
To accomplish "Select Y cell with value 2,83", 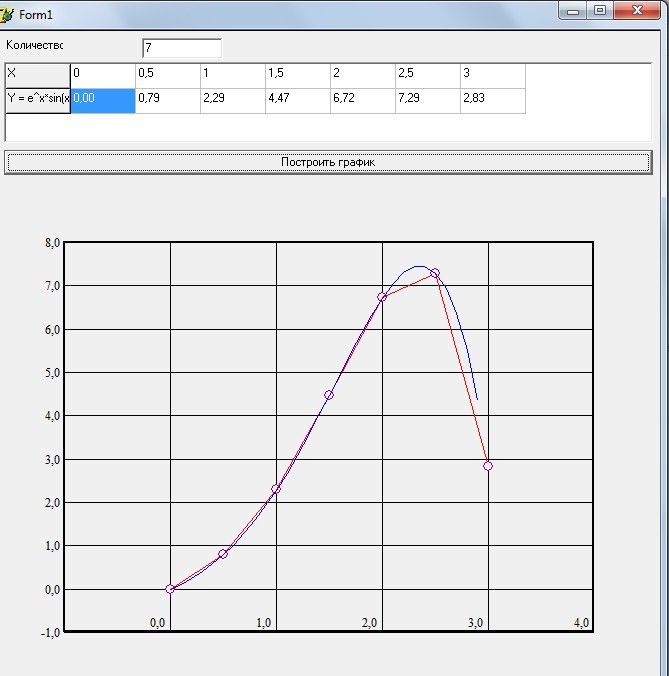I will (493, 101).
